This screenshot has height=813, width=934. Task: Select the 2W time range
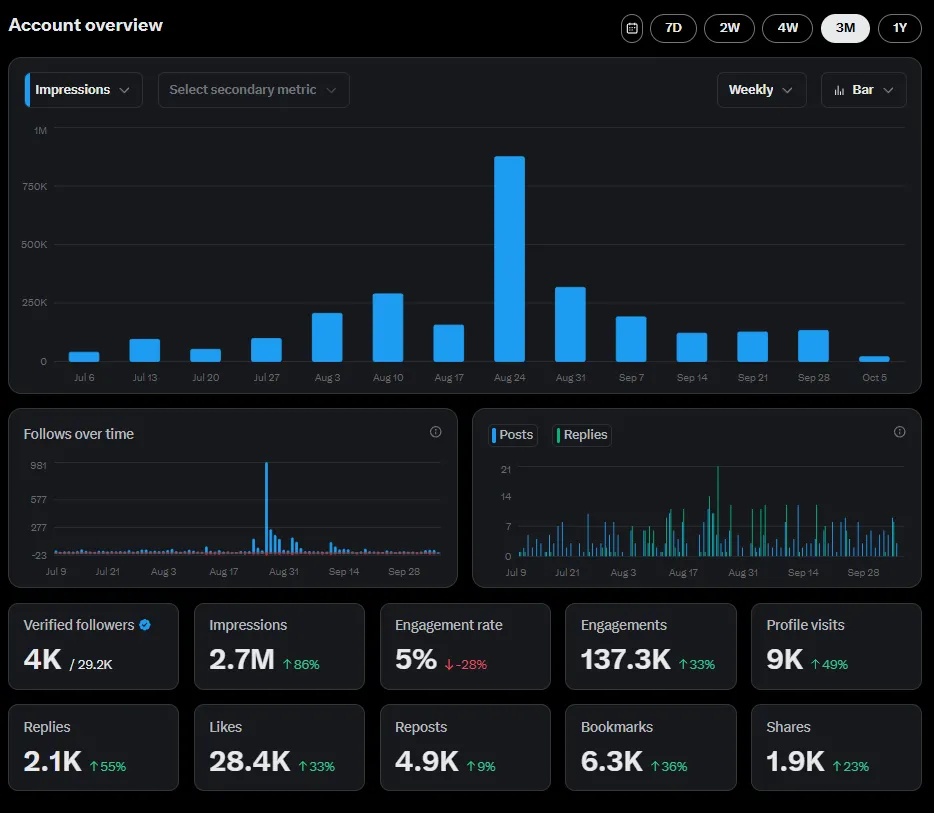[729, 28]
